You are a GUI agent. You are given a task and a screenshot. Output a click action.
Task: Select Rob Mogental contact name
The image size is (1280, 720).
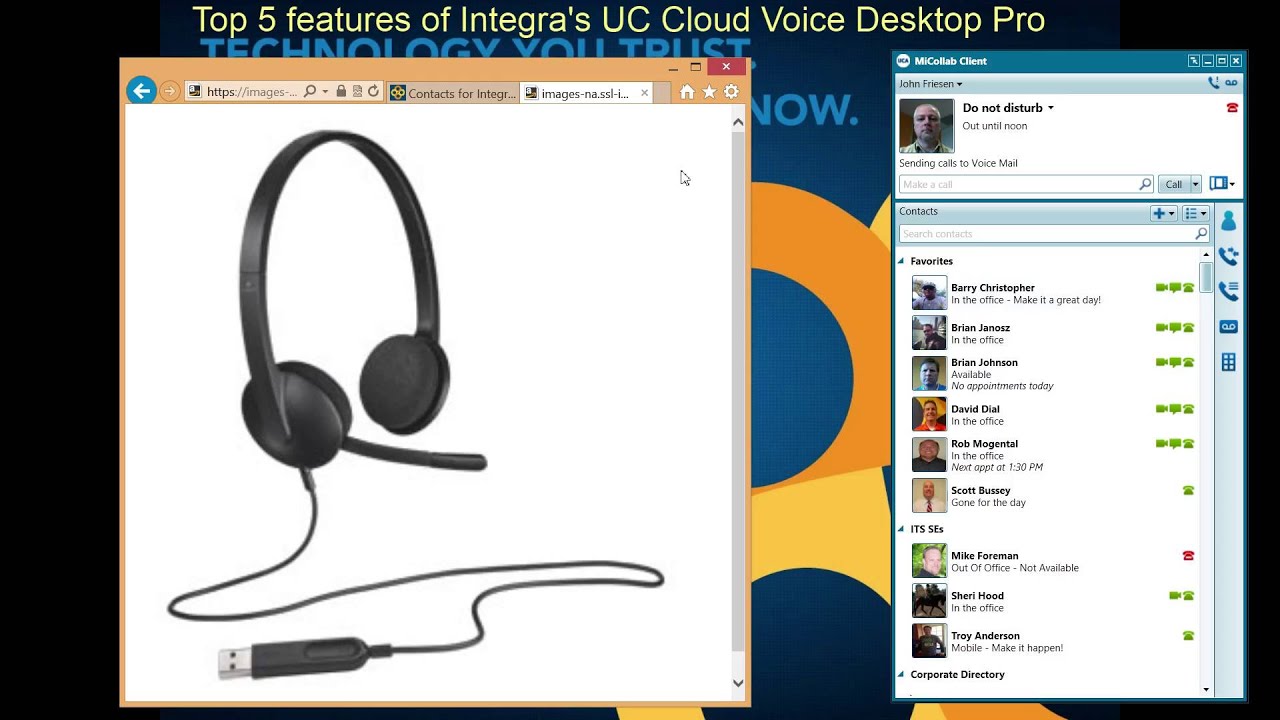[x=984, y=444]
